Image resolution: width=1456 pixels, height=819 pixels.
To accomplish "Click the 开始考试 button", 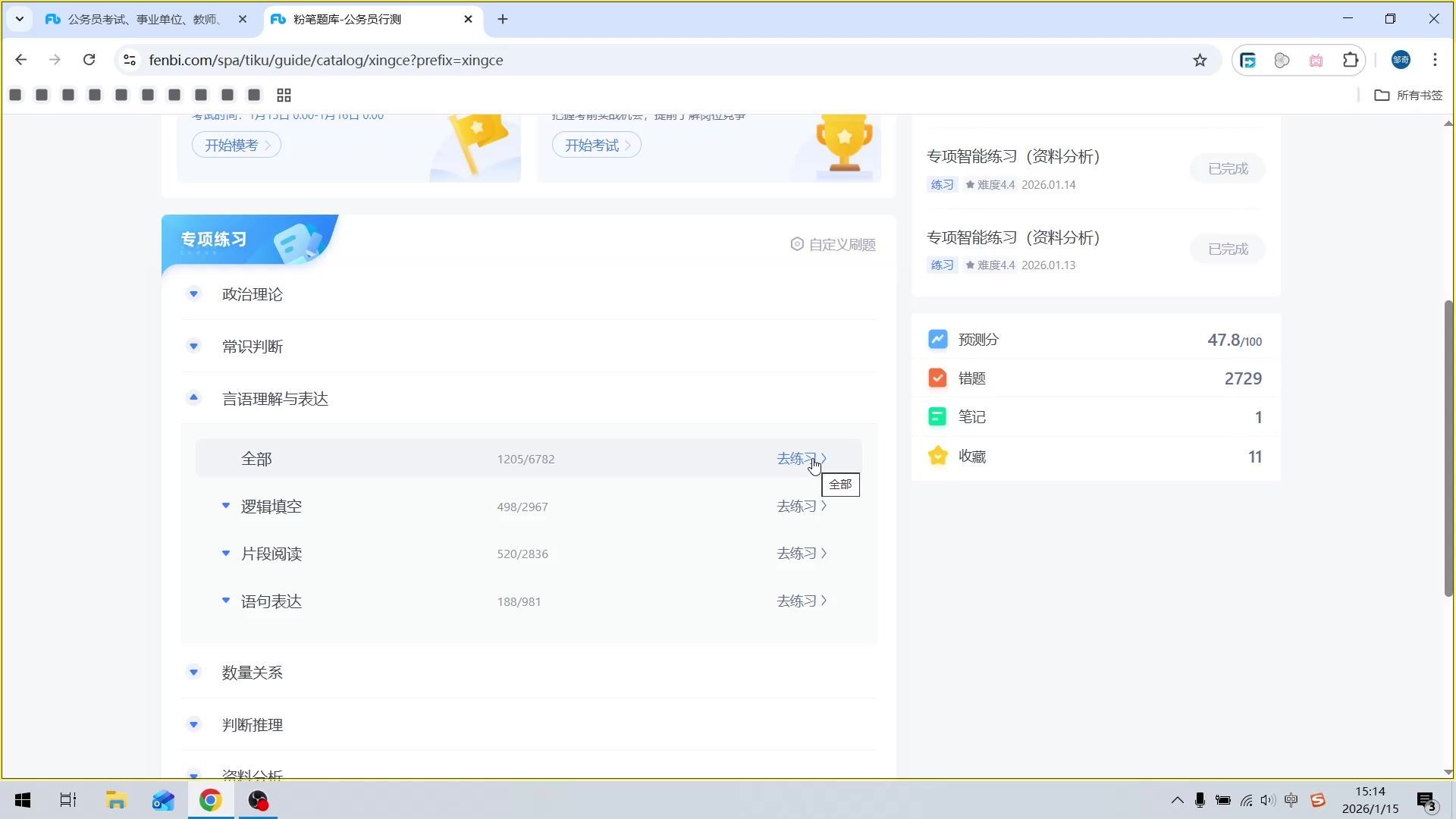I will click(x=596, y=145).
